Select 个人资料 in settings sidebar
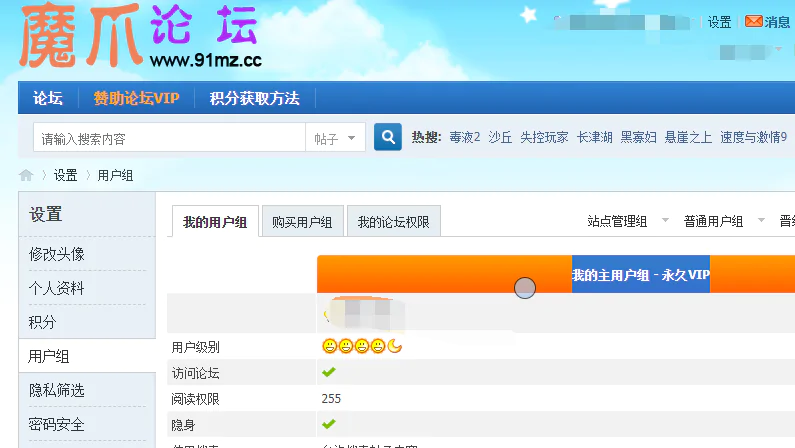 click(x=56, y=288)
